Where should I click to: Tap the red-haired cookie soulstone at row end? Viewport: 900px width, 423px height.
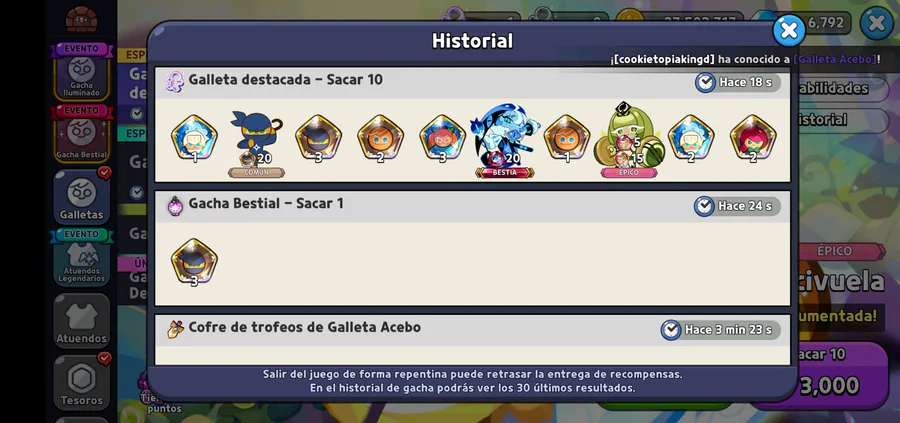pyautogui.click(x=752, y=138)
